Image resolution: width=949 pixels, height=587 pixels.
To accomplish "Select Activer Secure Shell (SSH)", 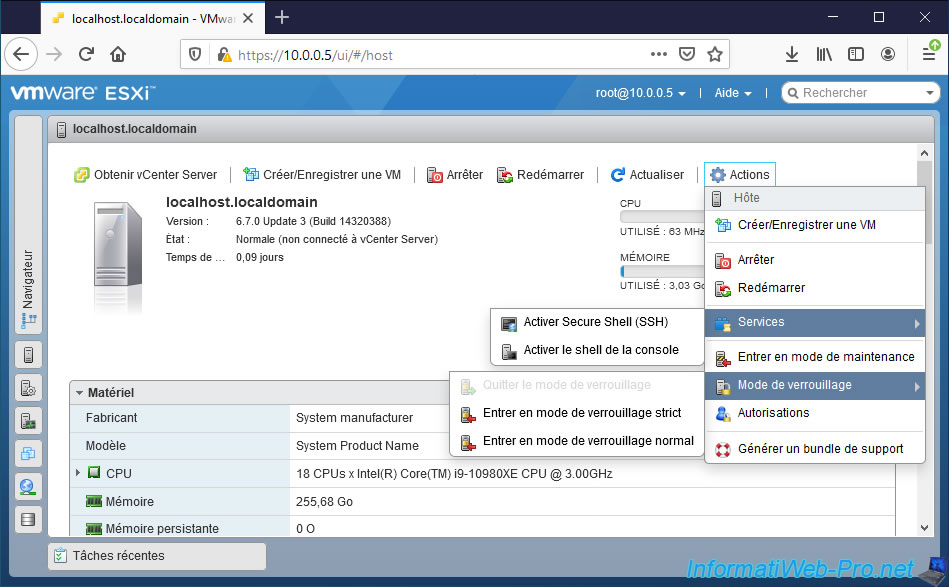I will (x=595, y=322).
